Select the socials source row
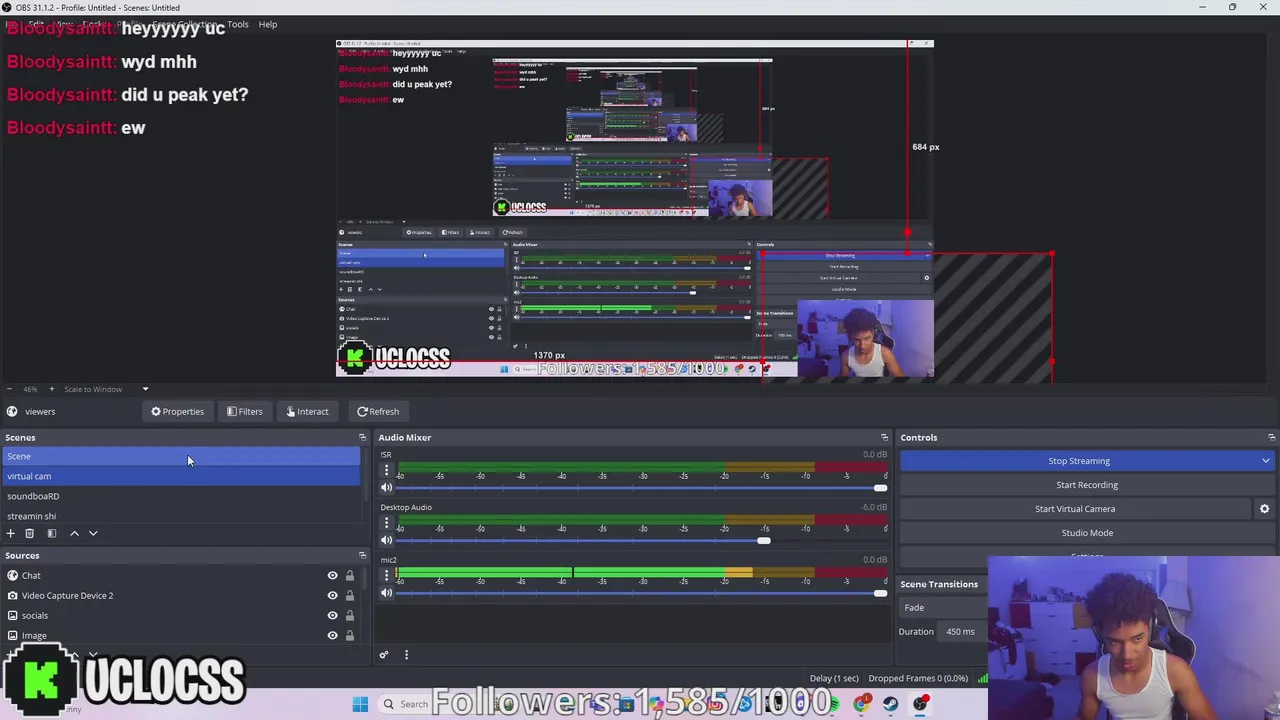 182,616
